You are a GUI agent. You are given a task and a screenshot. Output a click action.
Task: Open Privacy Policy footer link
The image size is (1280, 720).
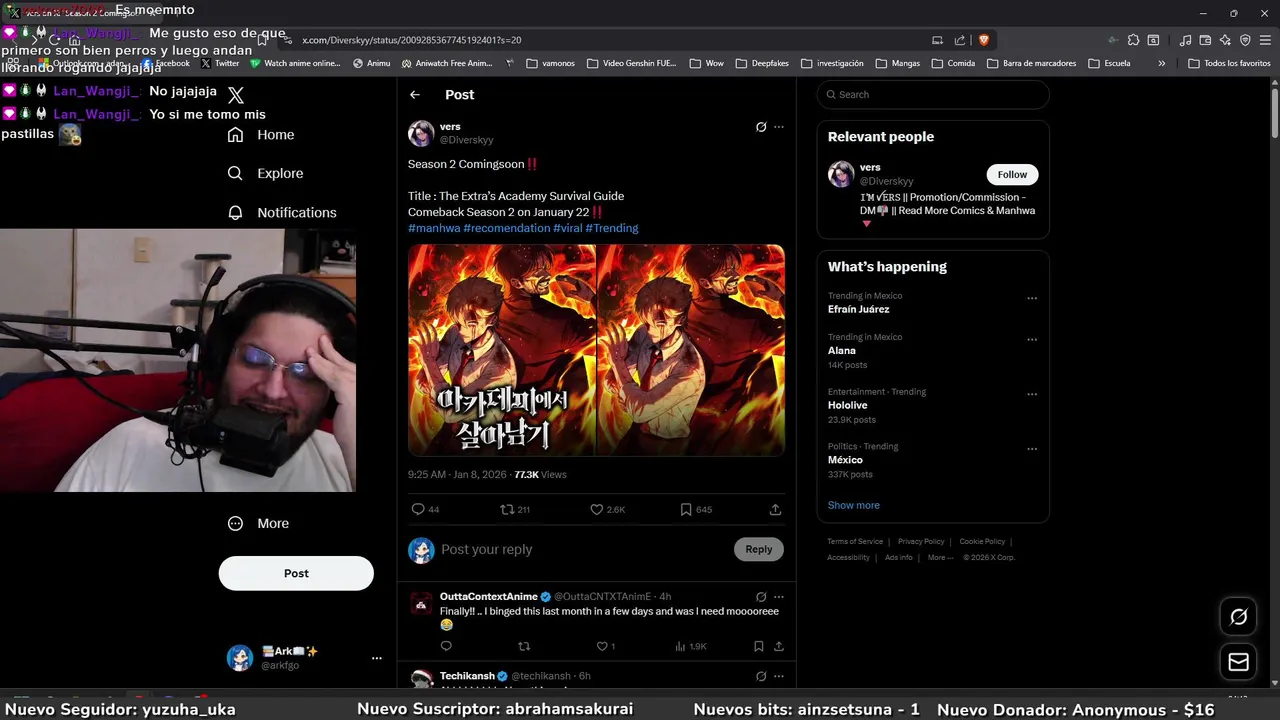pyautogui.click(x=921, y=541)
